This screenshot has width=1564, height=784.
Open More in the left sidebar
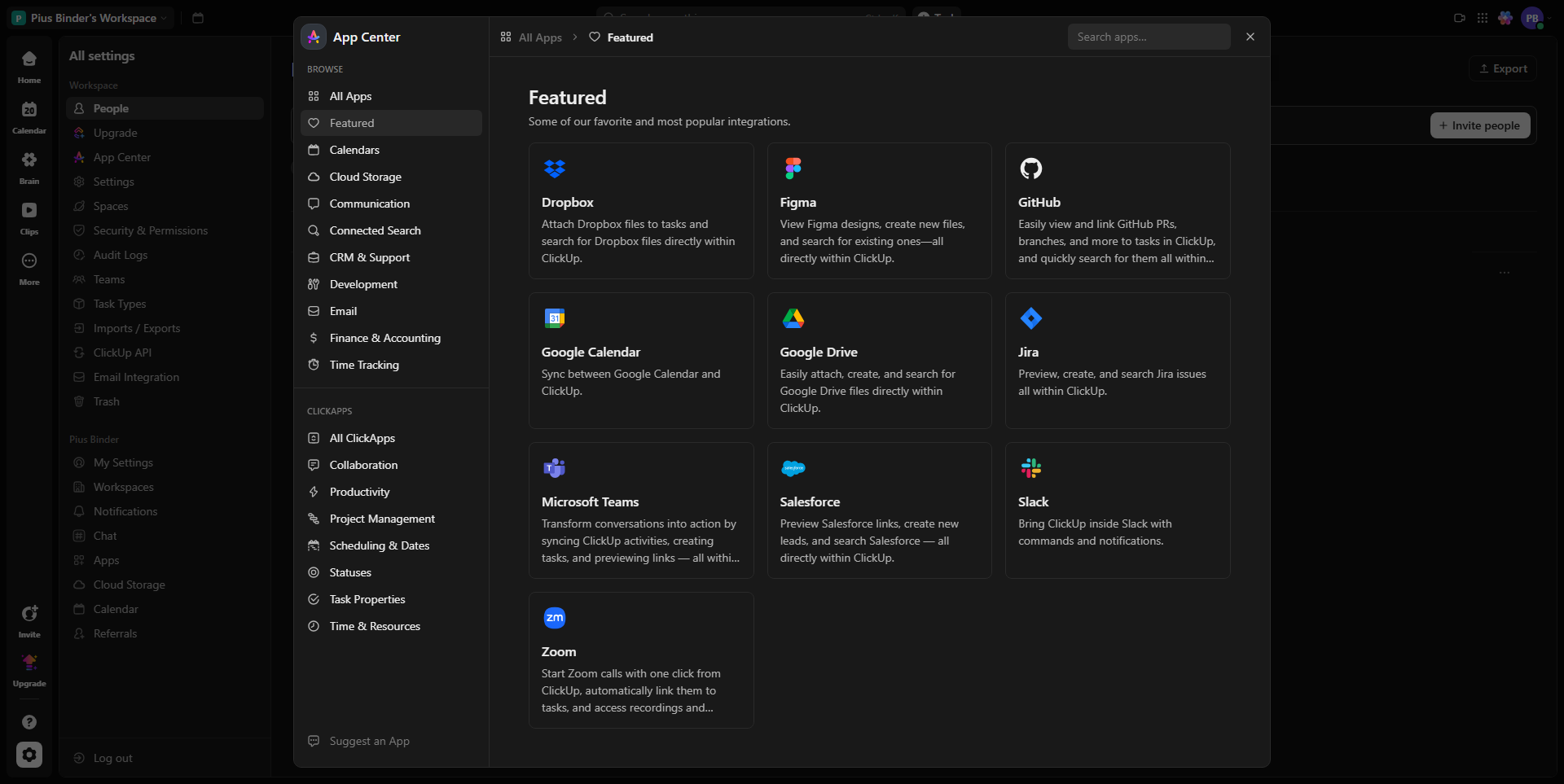[29, 269]
